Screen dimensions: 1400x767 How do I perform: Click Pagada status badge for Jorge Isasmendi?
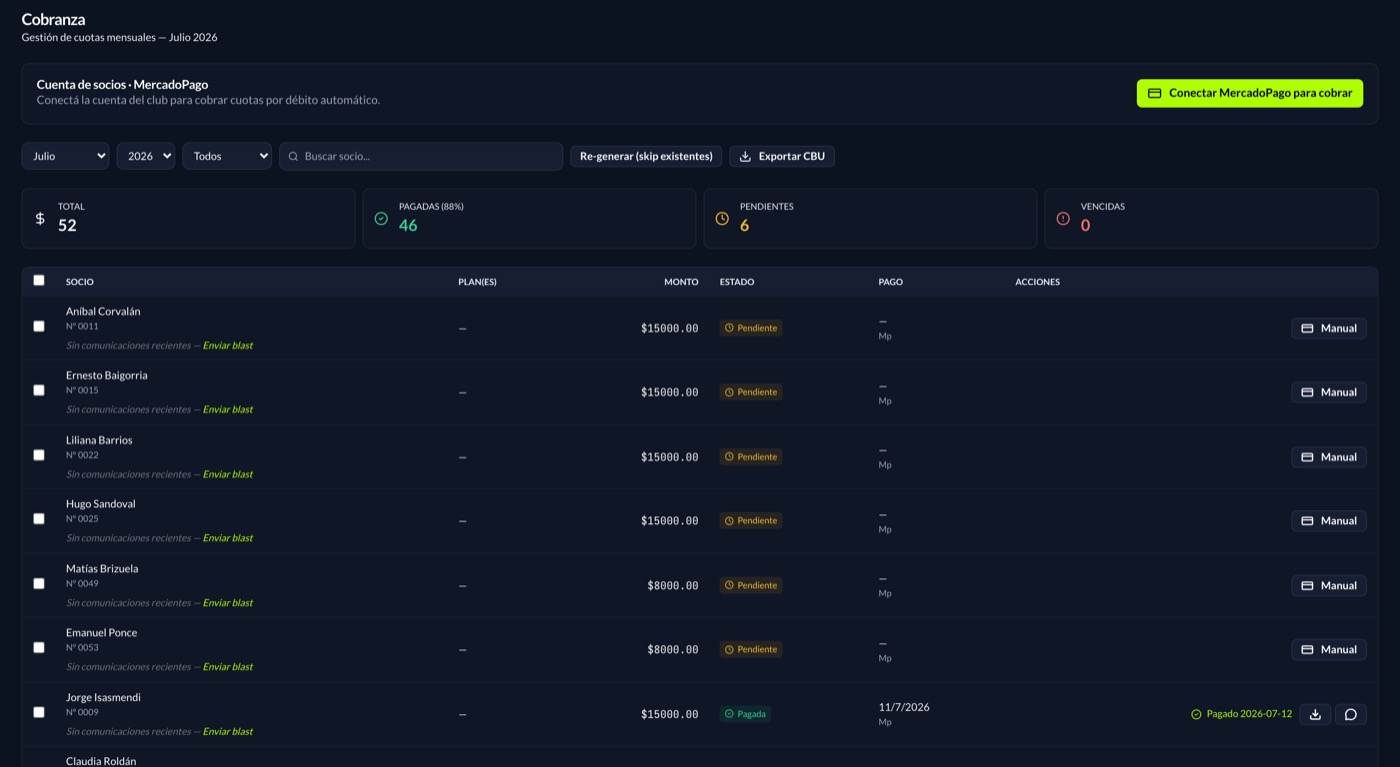point(745,714)
